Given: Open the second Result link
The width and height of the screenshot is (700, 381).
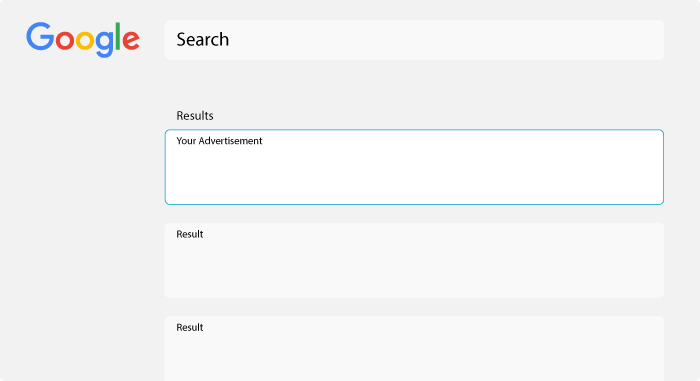Looking at the screenshot, I should pos(190,327).
